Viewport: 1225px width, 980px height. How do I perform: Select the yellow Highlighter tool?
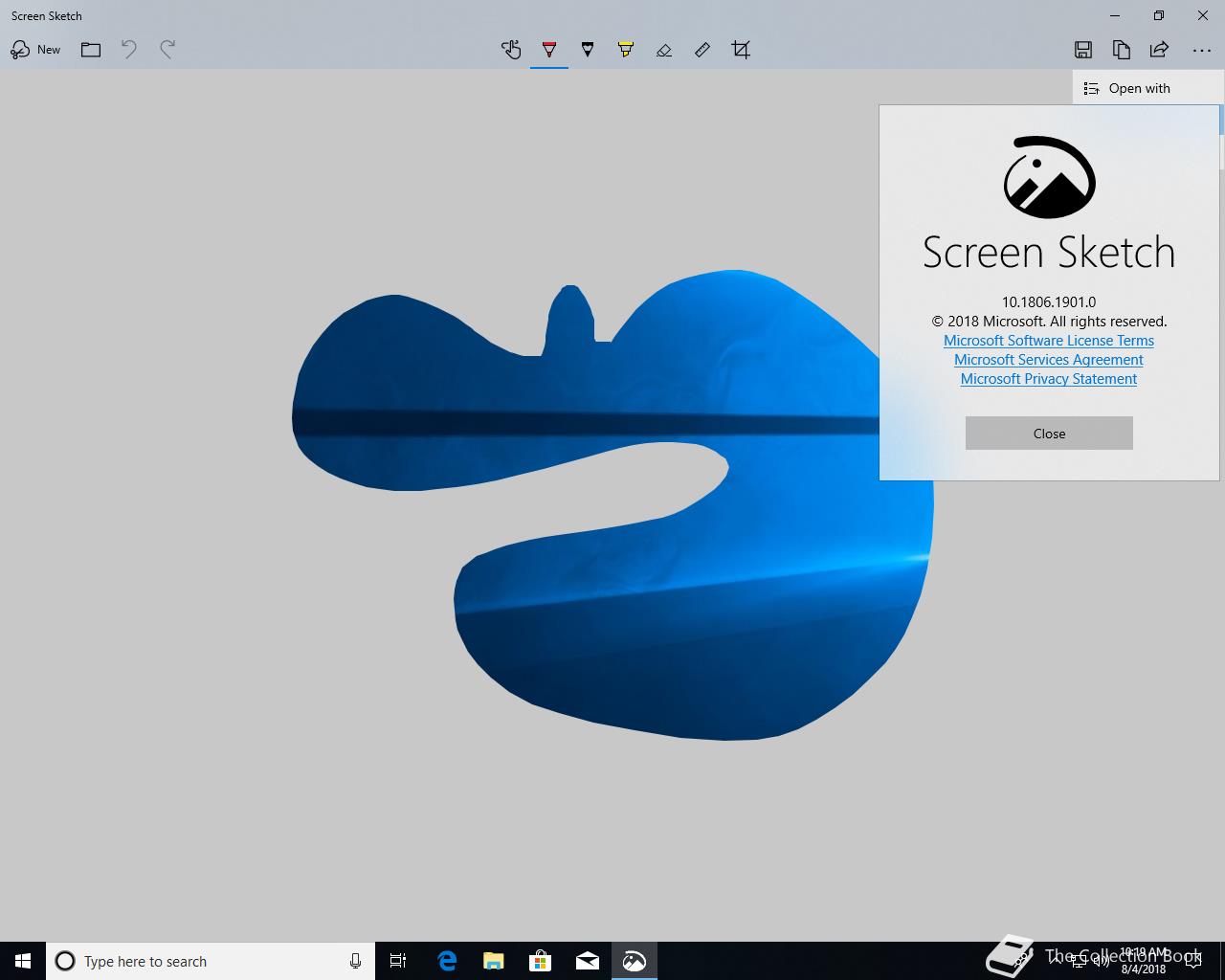pyautogui.click(x=626, y=50)
